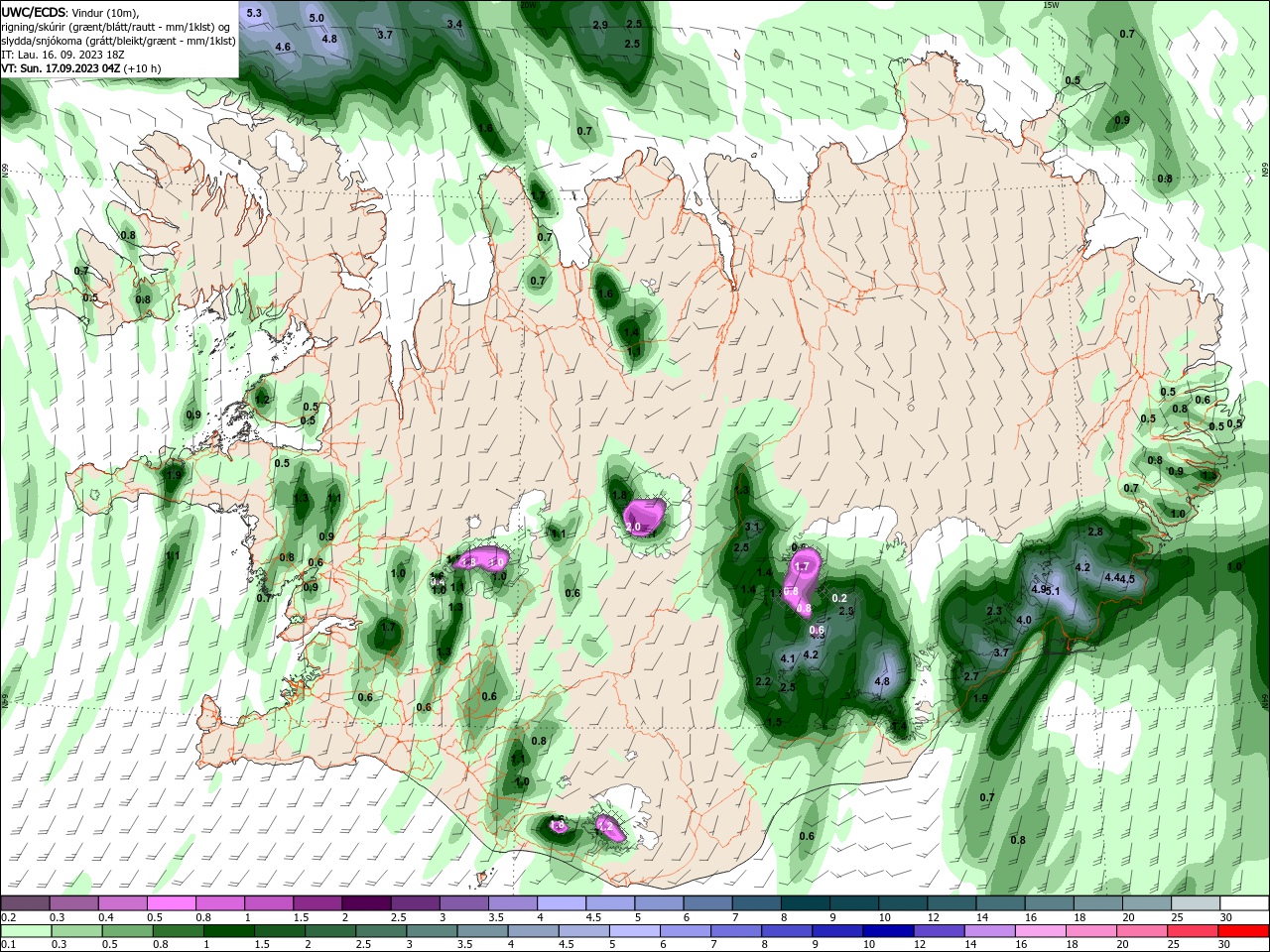Image resolution: width=1270 pixels, height=952 pixels.
Task: Click the 'IT: Lau. 16. 09. 2023 18Z' line
Action: pos(63,55)
